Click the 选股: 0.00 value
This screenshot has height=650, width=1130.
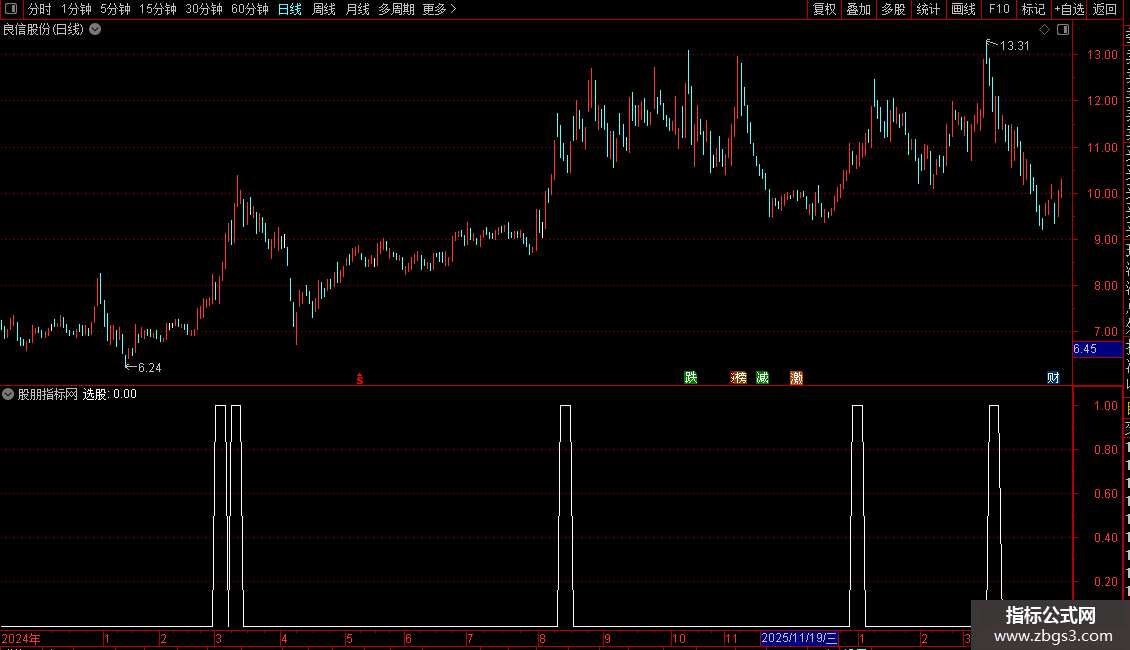tap(110, 394)
